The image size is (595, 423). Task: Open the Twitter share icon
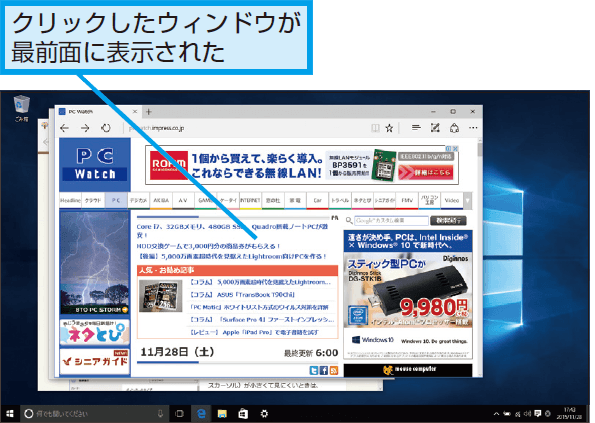(x=313, y=371)
